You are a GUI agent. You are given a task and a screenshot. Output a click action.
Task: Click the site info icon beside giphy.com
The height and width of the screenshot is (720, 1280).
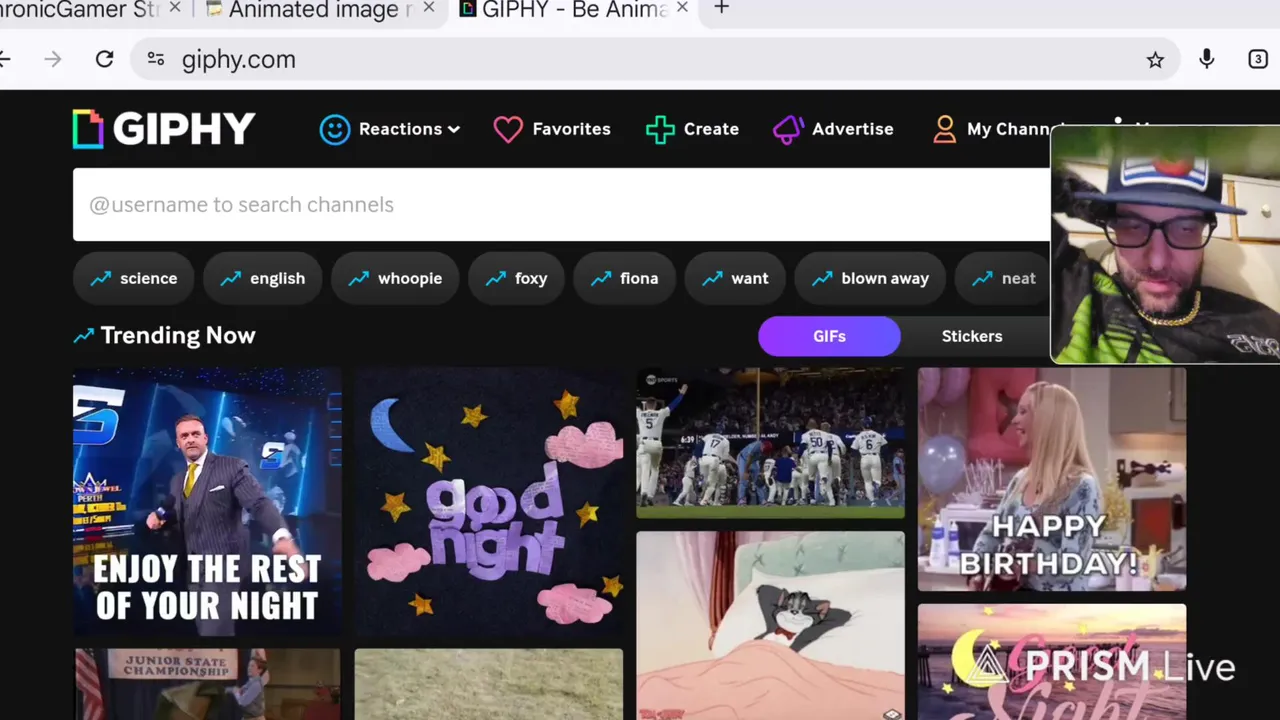[156, 59]
